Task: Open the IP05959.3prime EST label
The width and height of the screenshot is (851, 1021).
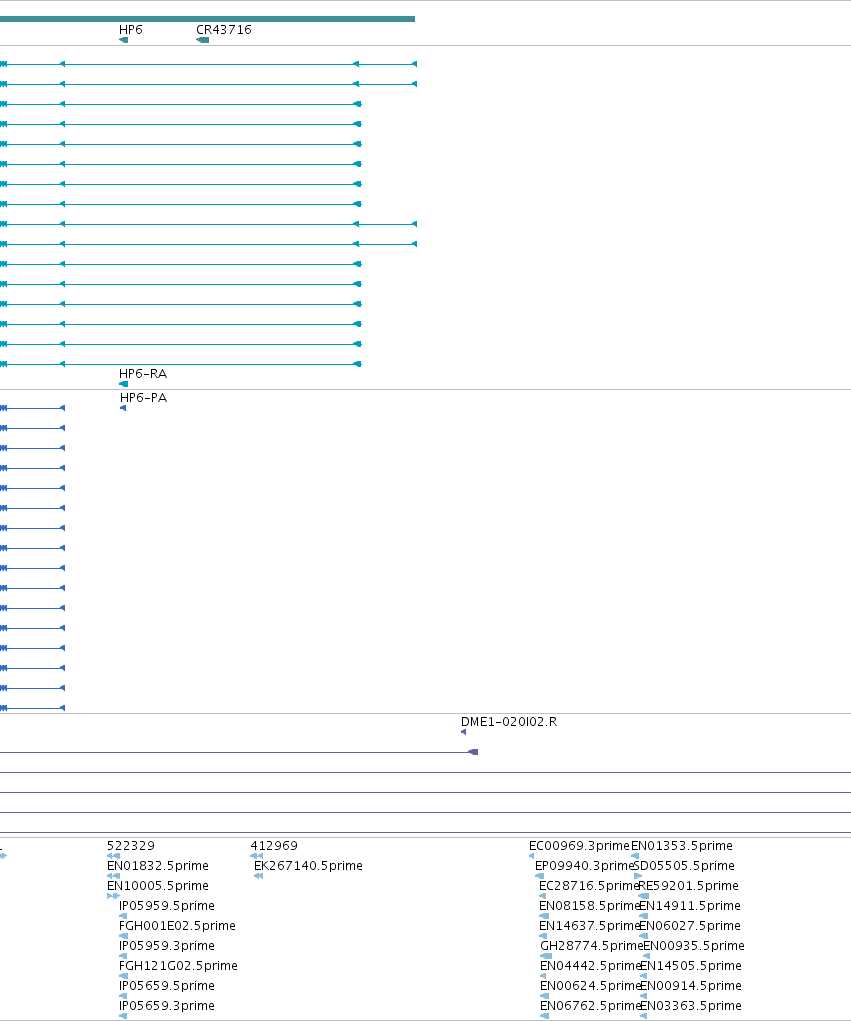Action: (167, 945)
